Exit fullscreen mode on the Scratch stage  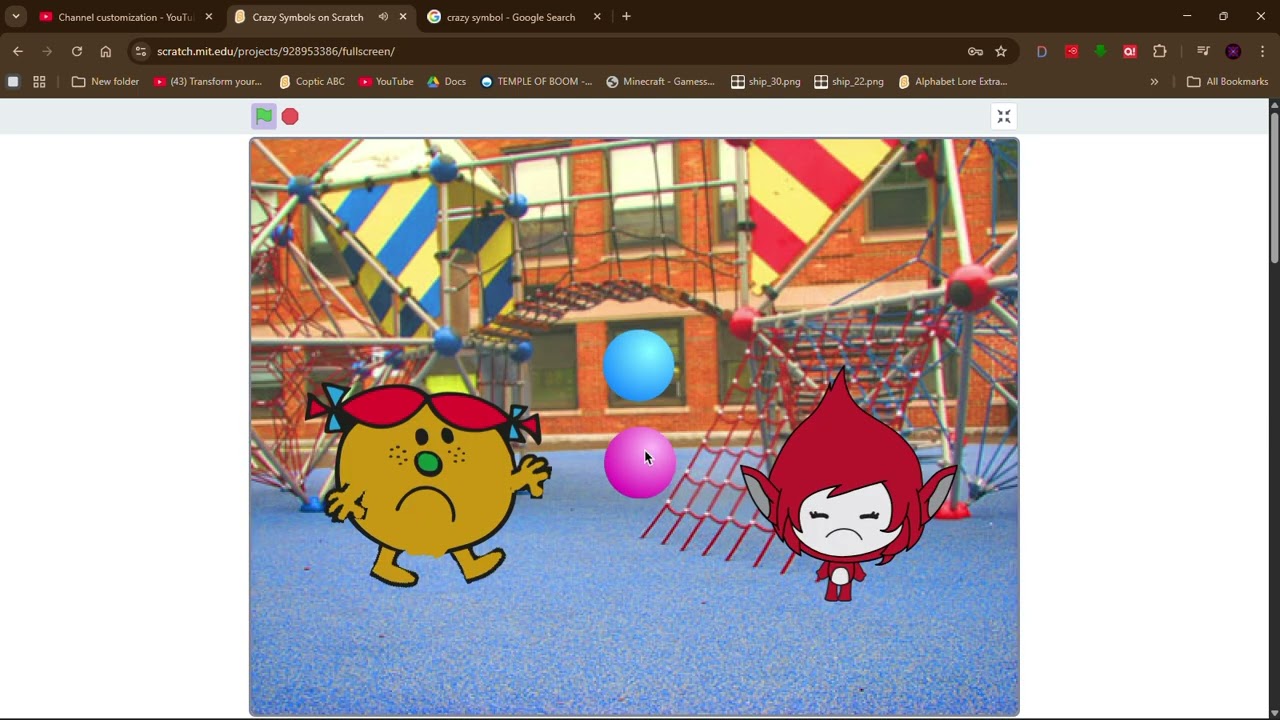1004,117
